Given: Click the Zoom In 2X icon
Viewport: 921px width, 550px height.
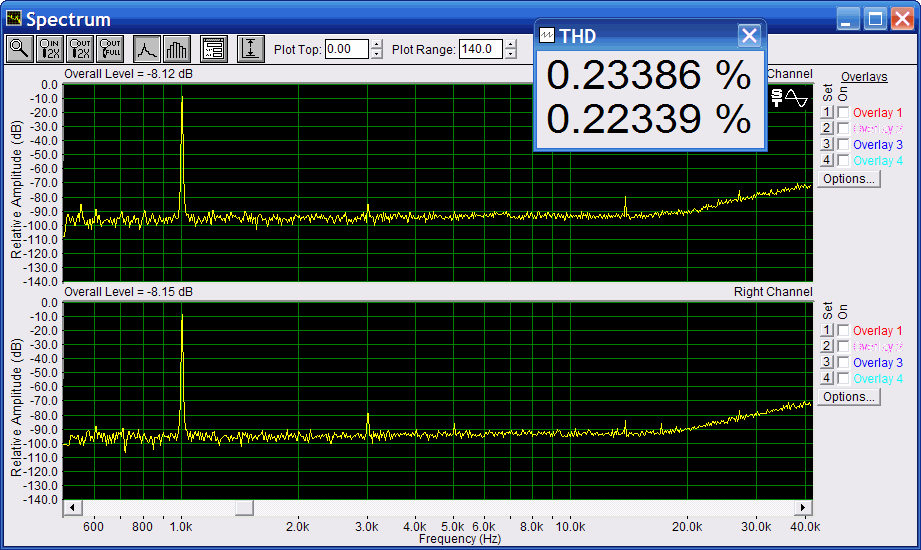Looking at the screenshot, I should click(x=50, y=49).
